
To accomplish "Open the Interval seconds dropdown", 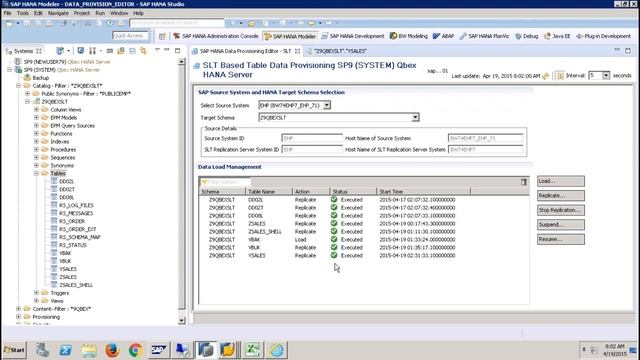I will 606,76.
